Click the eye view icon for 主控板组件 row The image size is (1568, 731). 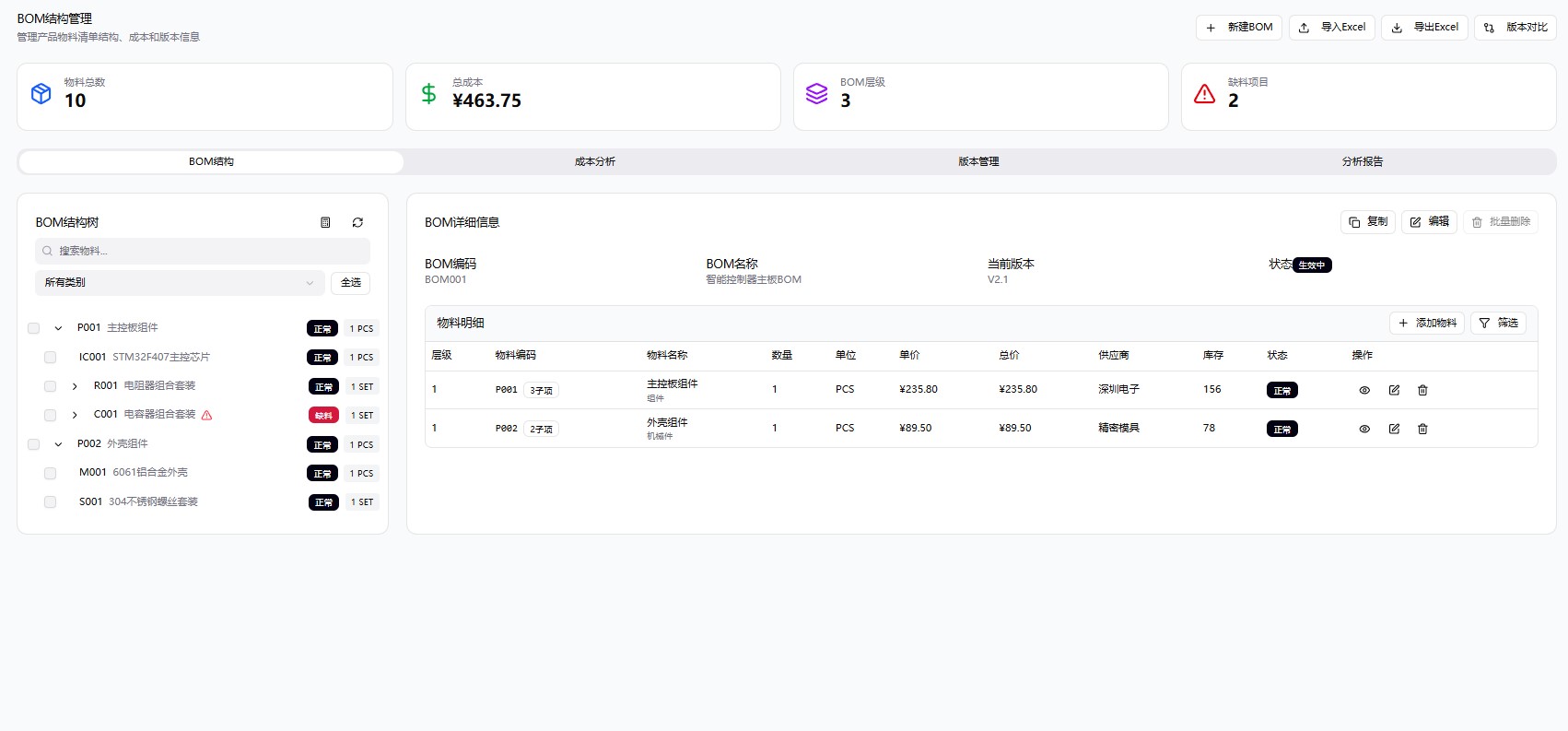click(x=1364, y=390)
